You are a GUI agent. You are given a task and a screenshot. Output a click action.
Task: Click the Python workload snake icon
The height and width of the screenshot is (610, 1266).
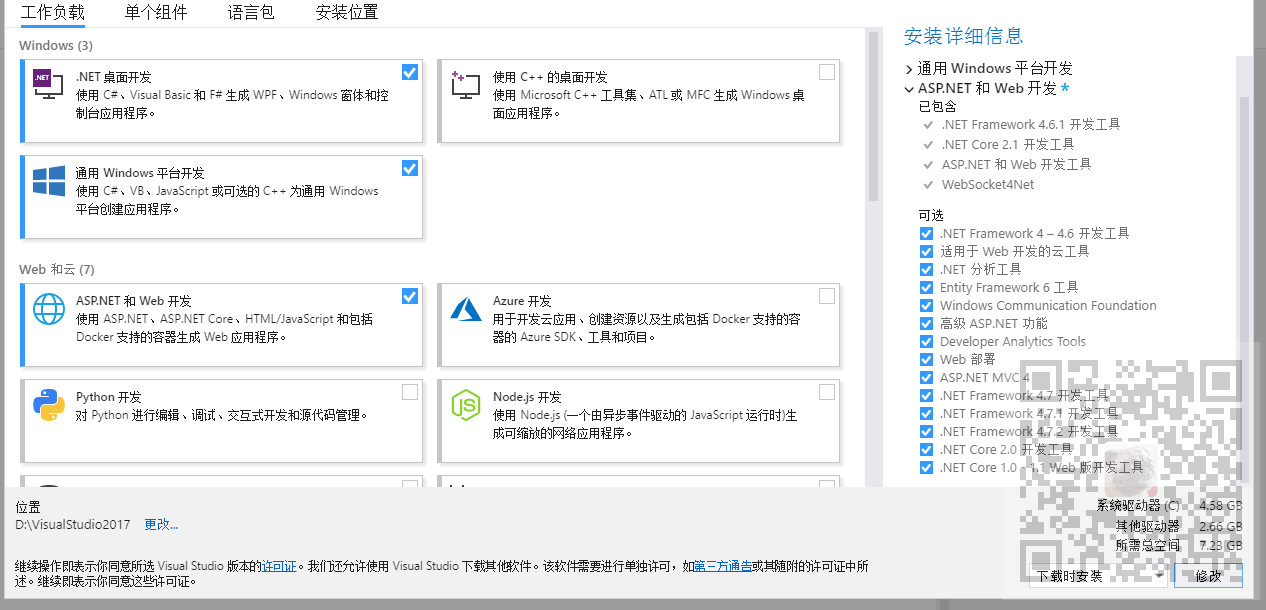pyautogui.click(x=48, y=405)
